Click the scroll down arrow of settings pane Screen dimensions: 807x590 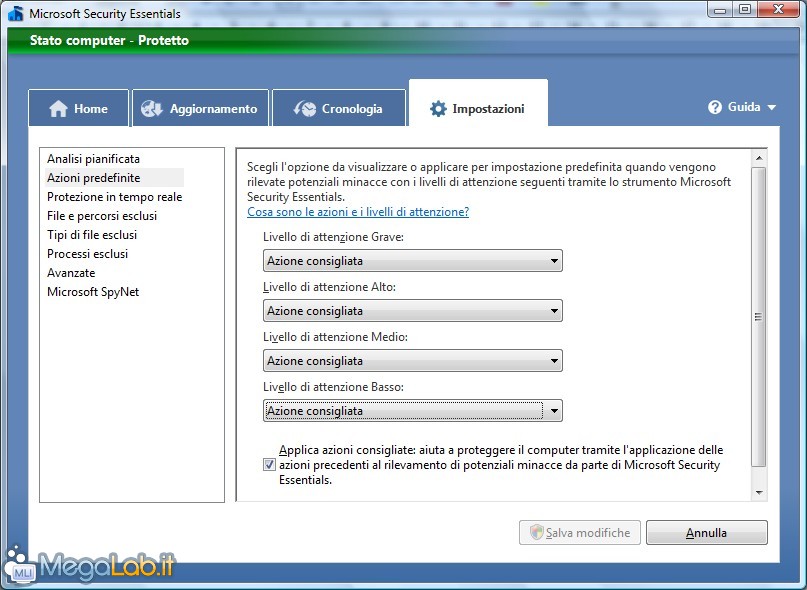coord(759,493)
